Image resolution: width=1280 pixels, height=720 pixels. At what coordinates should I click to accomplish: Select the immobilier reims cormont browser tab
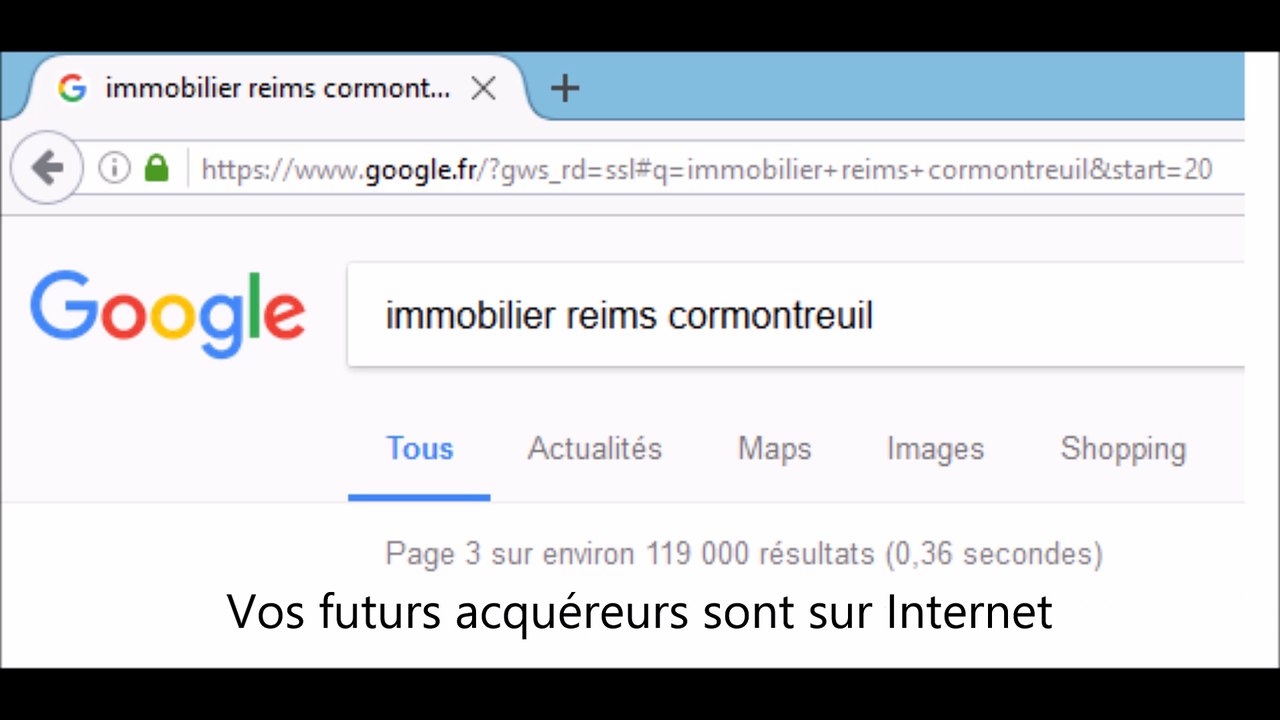(x=277, y=88)
